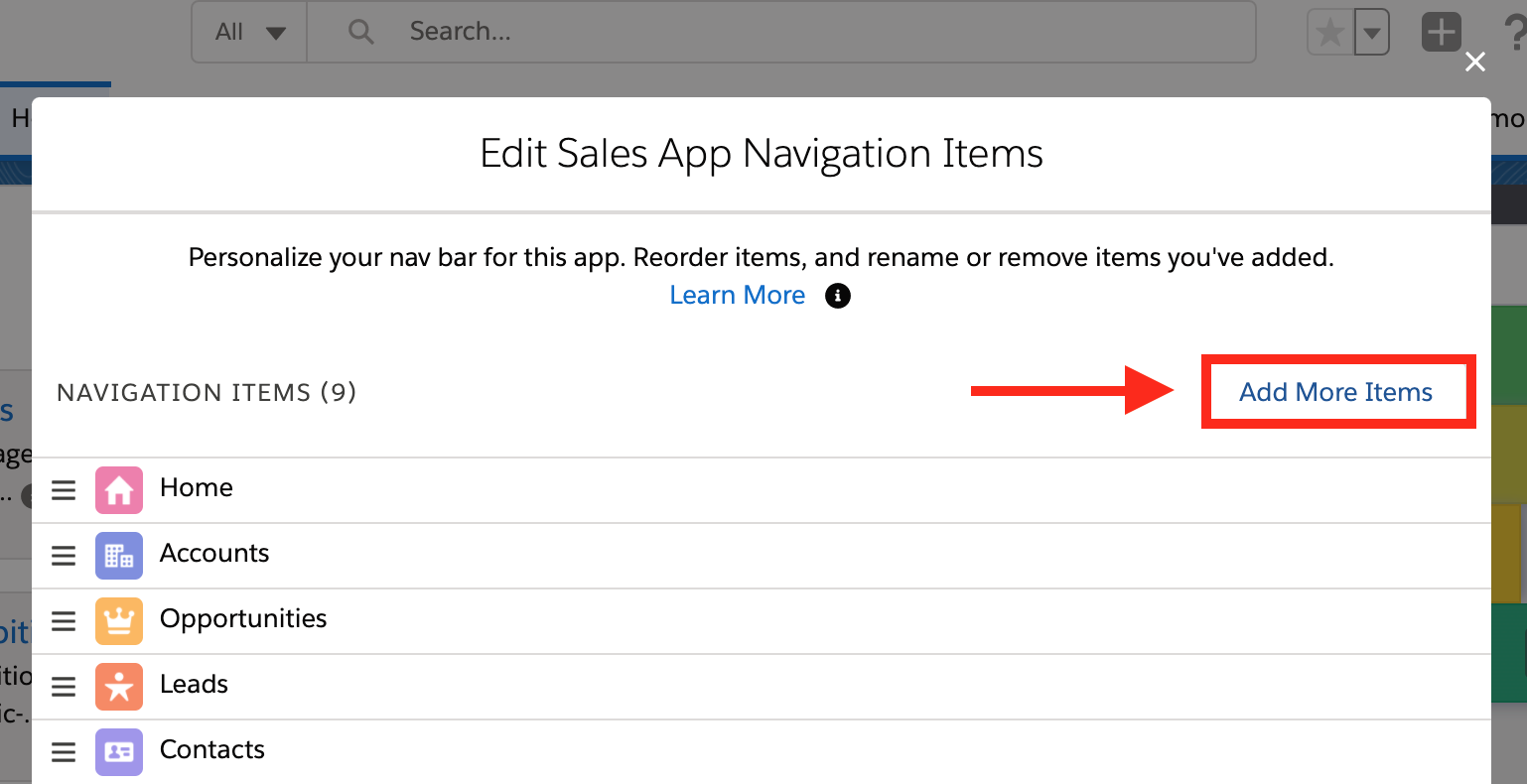Click the global actions plus icon
The width and height of the screenshot is (1527, 784).
coord(1442,33)
